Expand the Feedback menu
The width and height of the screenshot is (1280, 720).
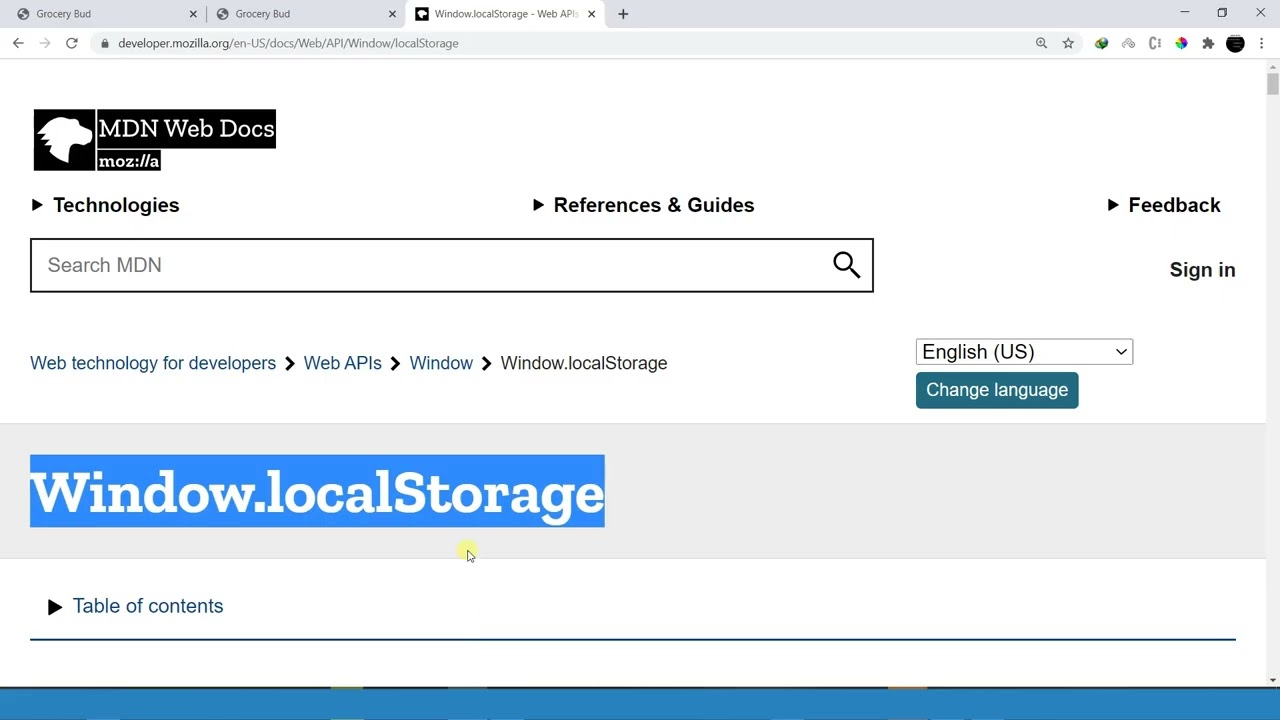coord(1164,205)
